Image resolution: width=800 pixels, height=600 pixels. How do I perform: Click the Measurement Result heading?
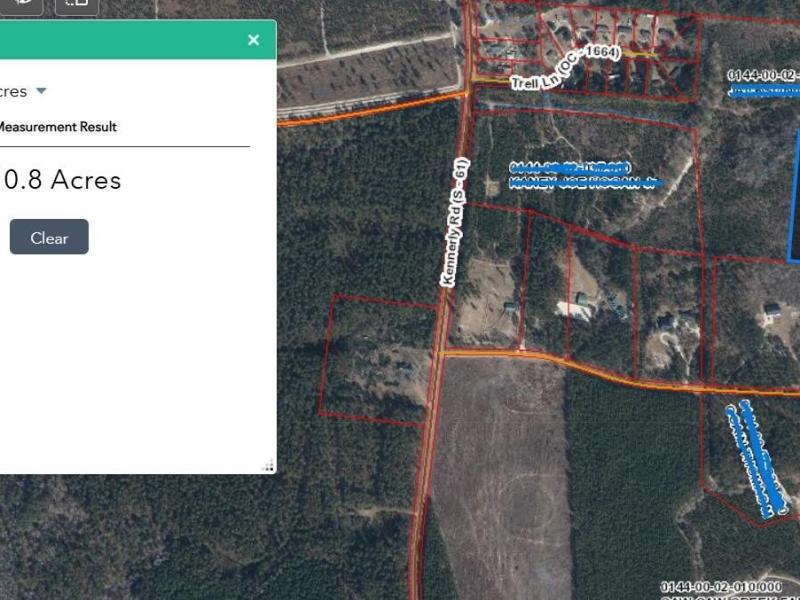click(x=57, y=127)
